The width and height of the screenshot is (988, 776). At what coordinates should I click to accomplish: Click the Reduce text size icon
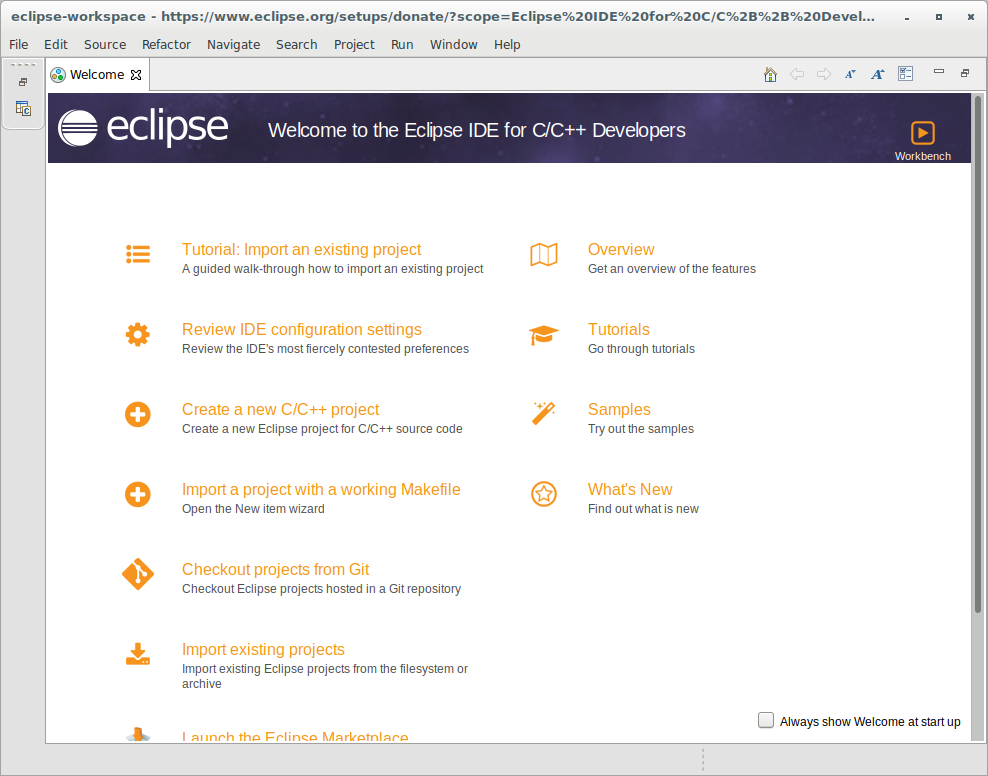click(849, 73)
